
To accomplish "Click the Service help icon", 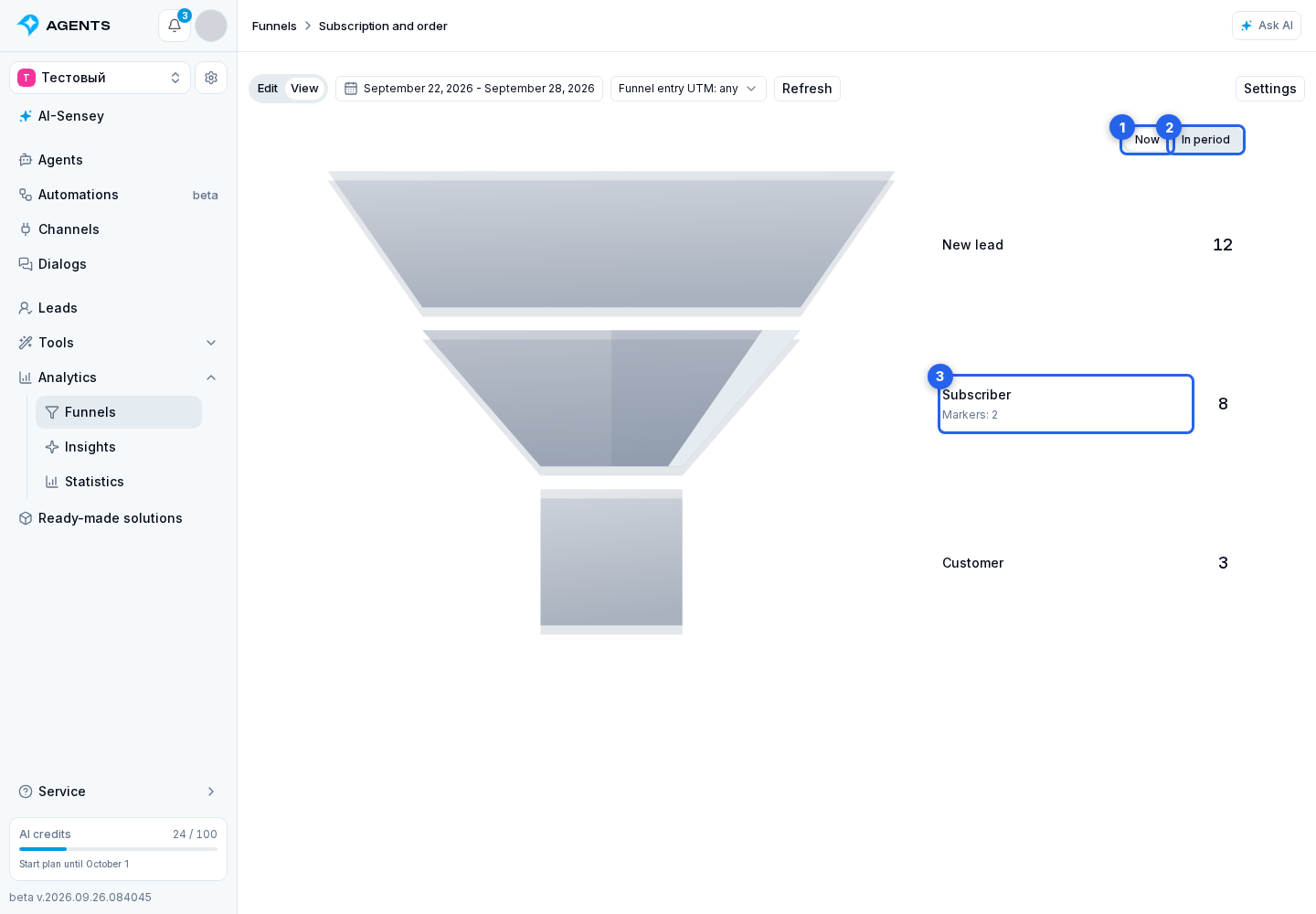I will (26, 792).
